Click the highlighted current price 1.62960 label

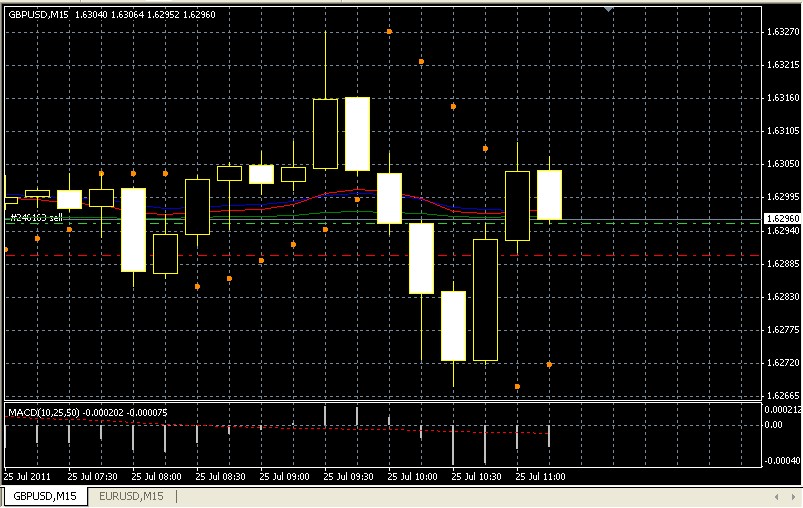click(x=781, y=219)
